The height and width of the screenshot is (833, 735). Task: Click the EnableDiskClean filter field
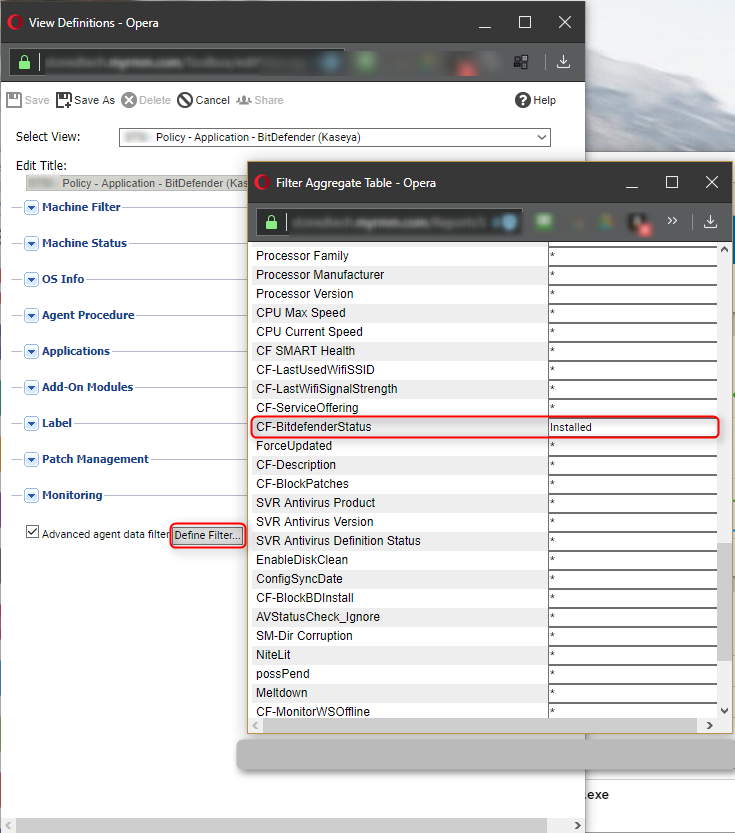point(633,560)
